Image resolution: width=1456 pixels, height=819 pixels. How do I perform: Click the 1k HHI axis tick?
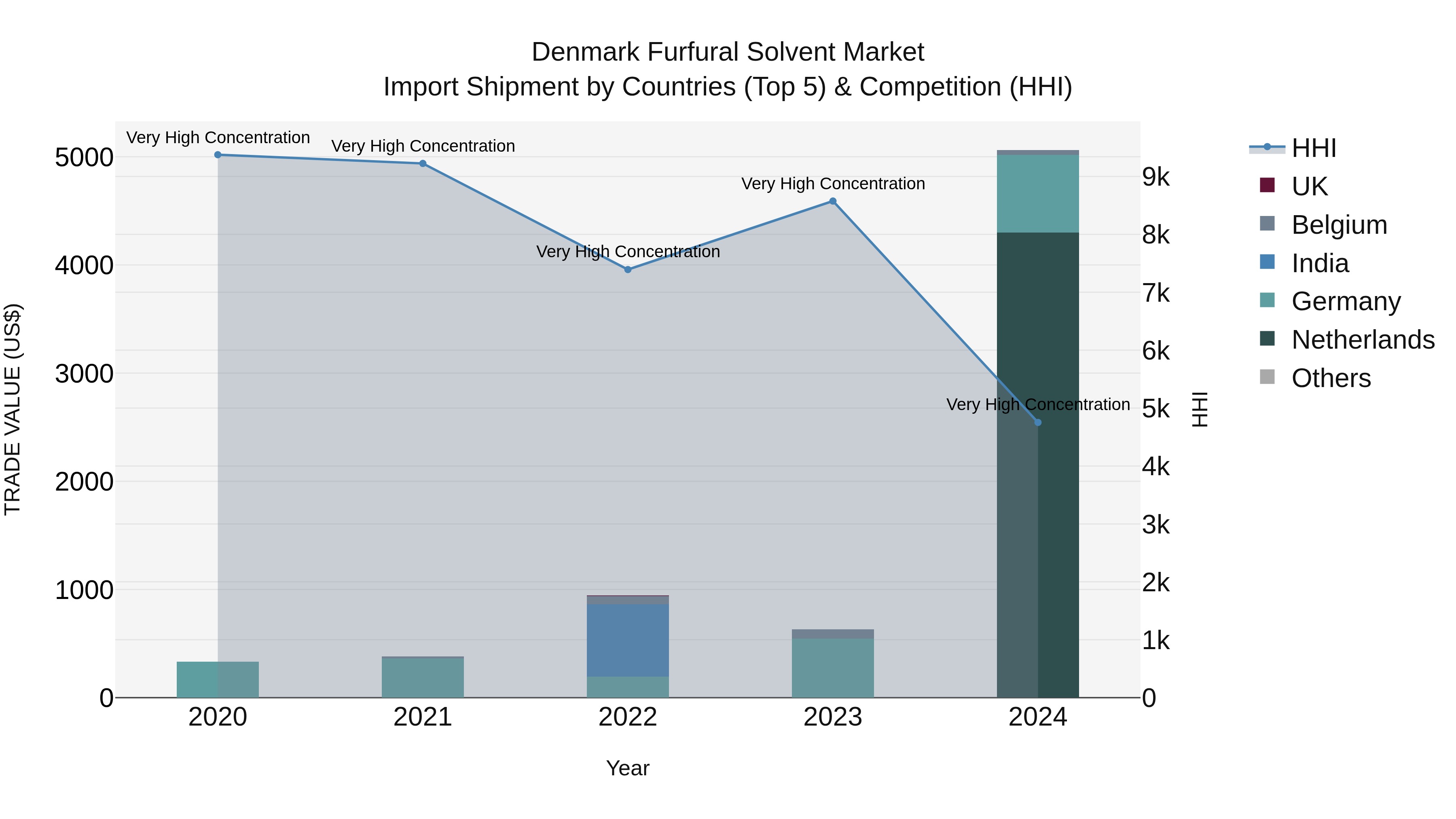(1156, 640)
